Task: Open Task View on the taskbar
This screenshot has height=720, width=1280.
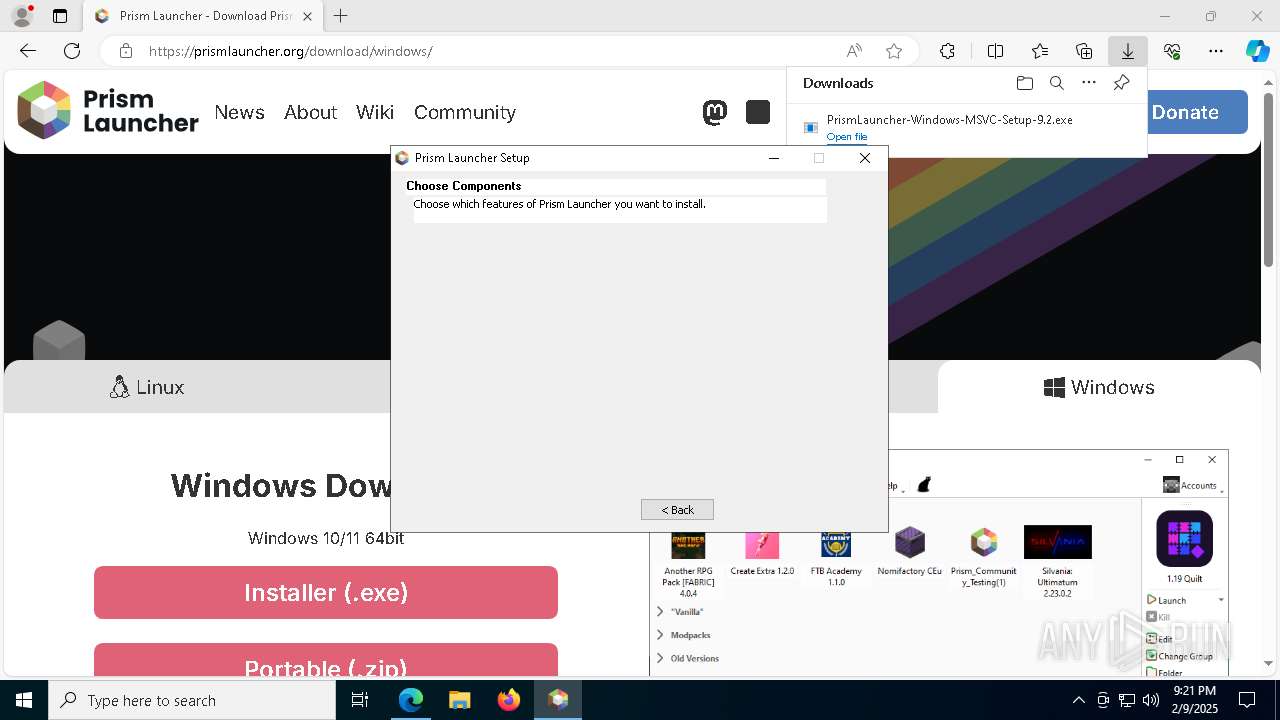Action: 360,700
